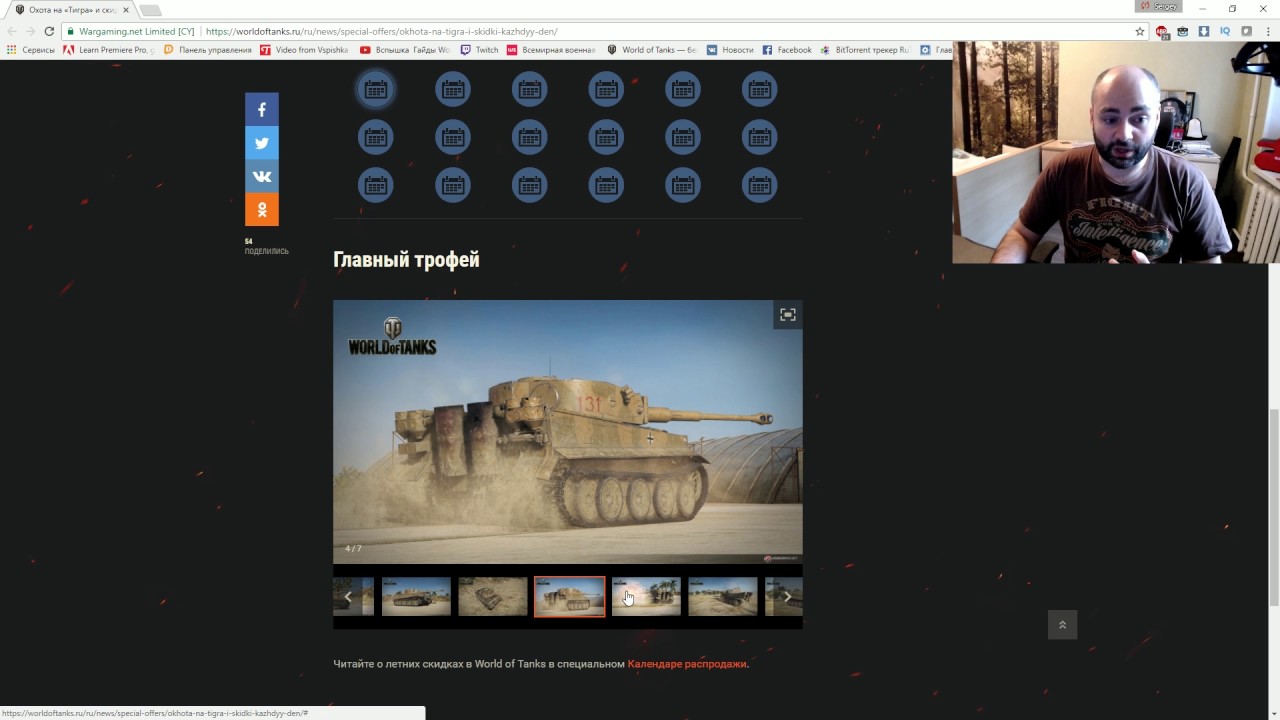Open the Video from Vspishka bookmark
Viewport: 1280px width, 720px height.
(x=304, y=50)
